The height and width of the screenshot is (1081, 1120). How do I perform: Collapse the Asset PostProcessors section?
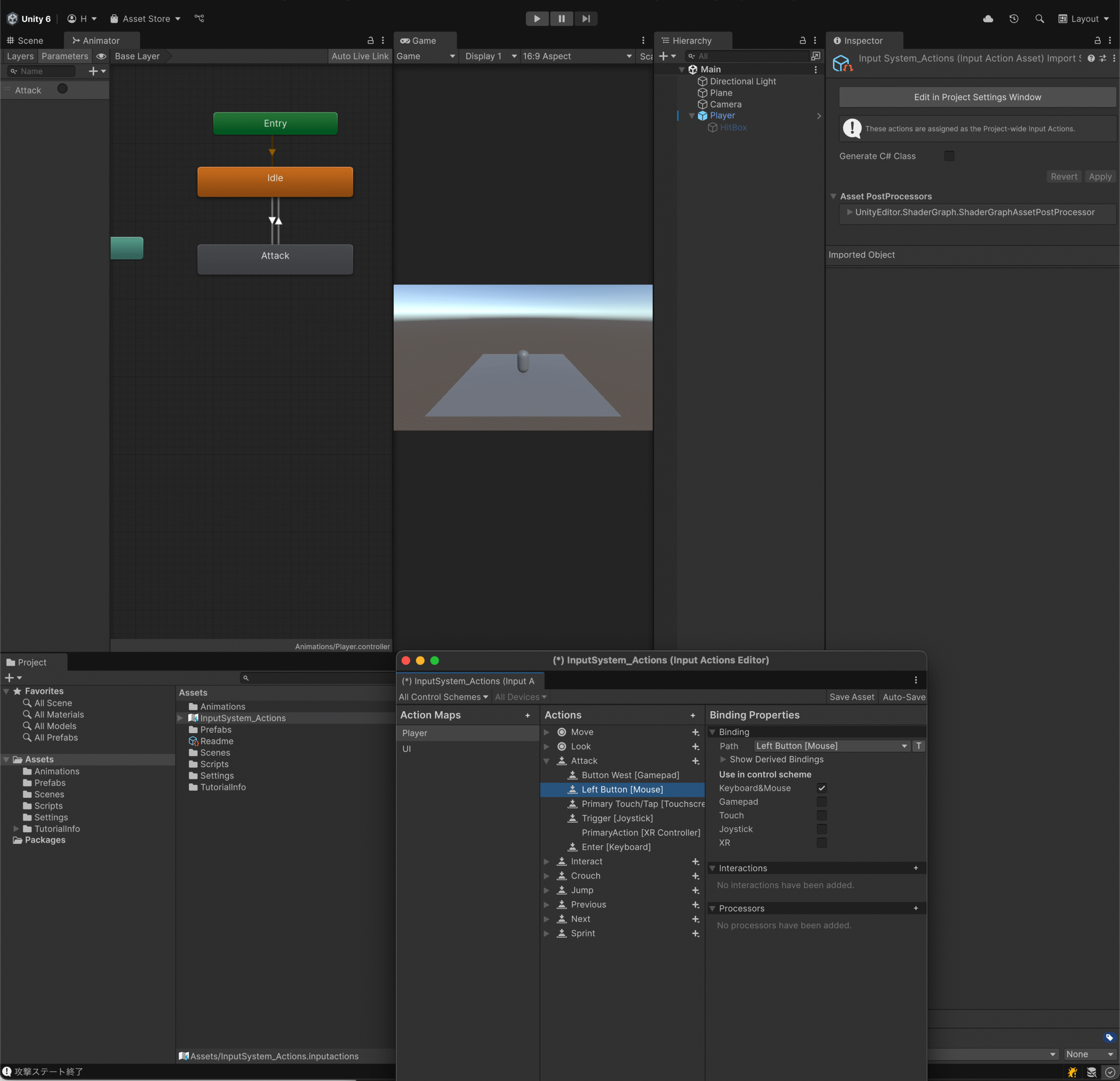click(833, 196)
